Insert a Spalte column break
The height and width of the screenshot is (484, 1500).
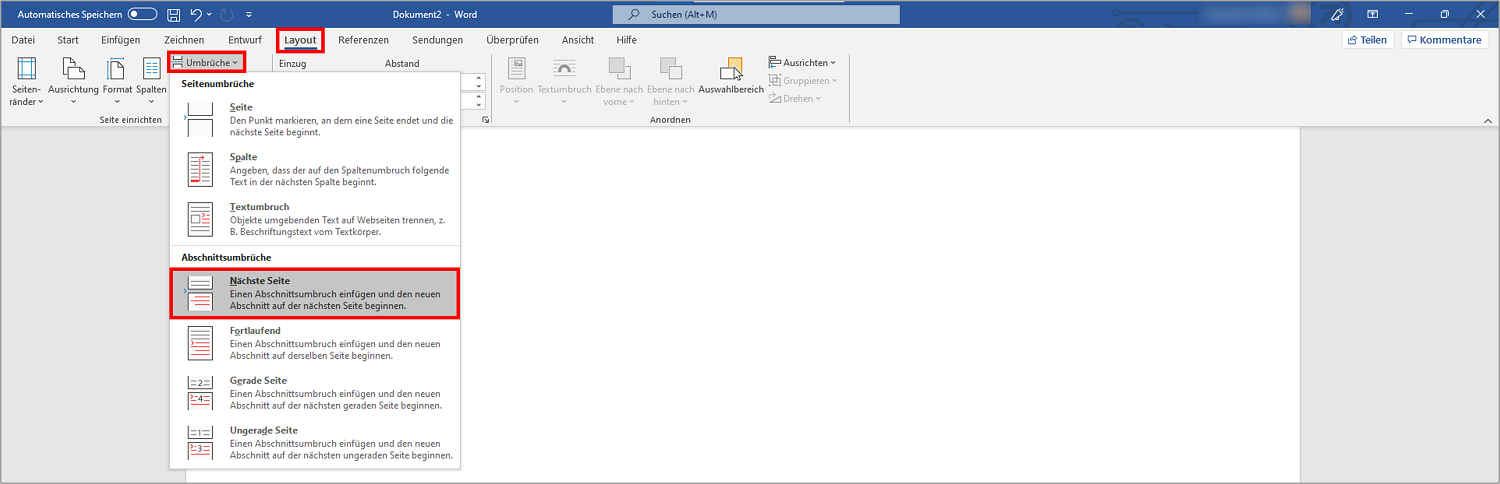tap(314, 169)
